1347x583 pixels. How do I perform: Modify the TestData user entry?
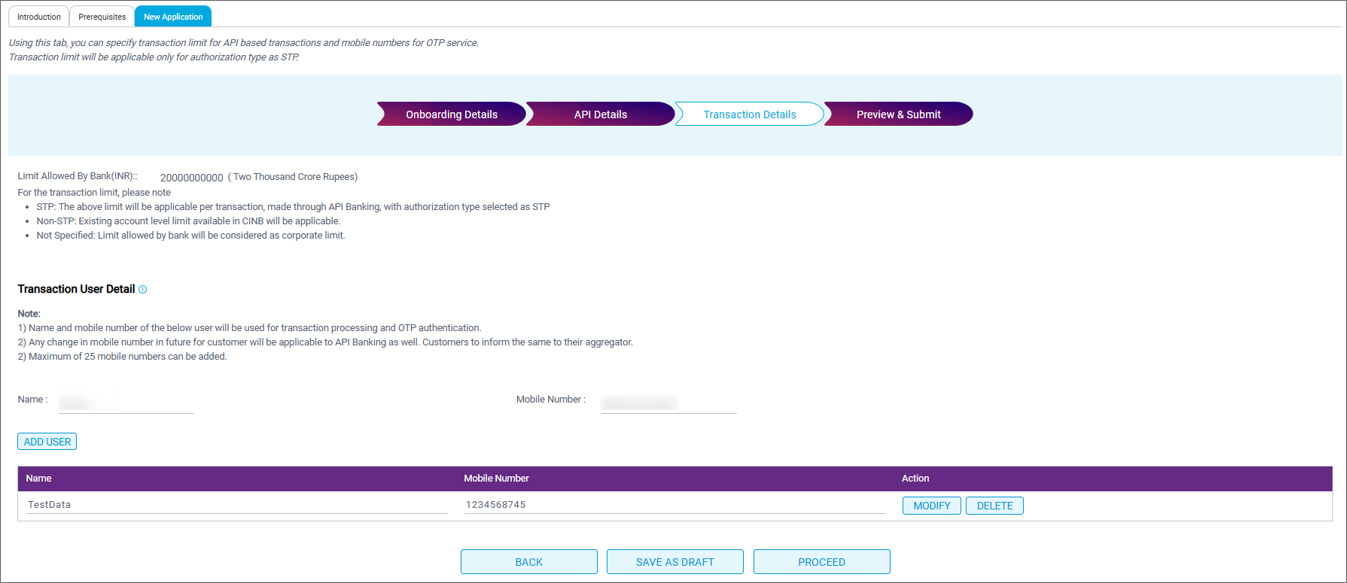931,506
